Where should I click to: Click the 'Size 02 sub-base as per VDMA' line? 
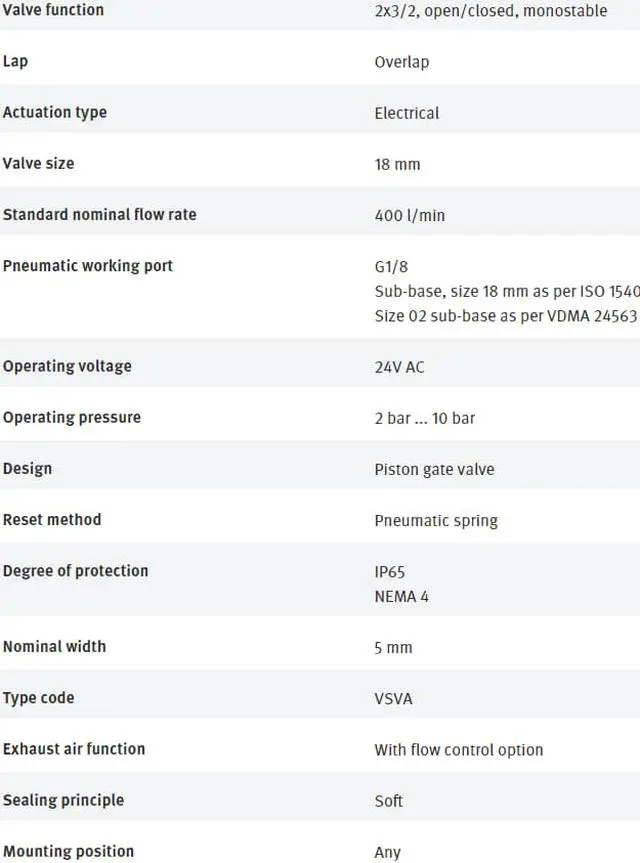point(505,316)
